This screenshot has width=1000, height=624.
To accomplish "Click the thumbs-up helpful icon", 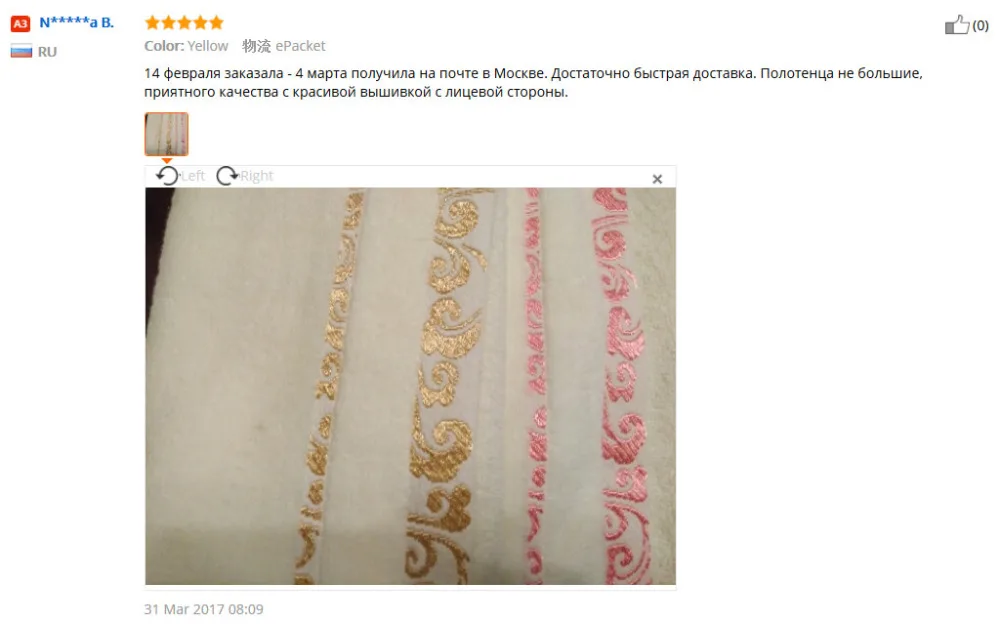I will [957, 25].
